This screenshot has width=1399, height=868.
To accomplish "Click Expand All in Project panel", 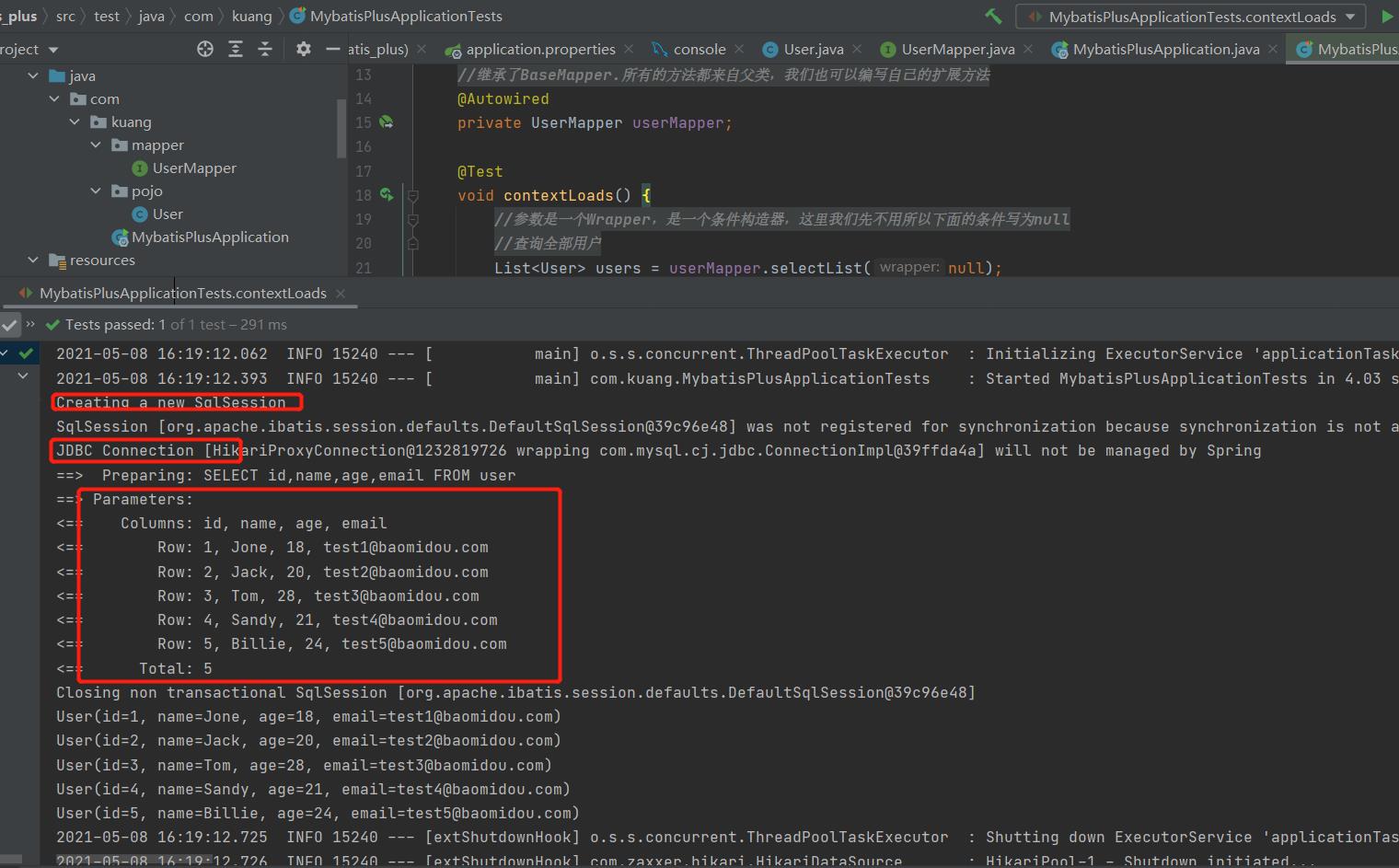I will click(x=236, y=49).
